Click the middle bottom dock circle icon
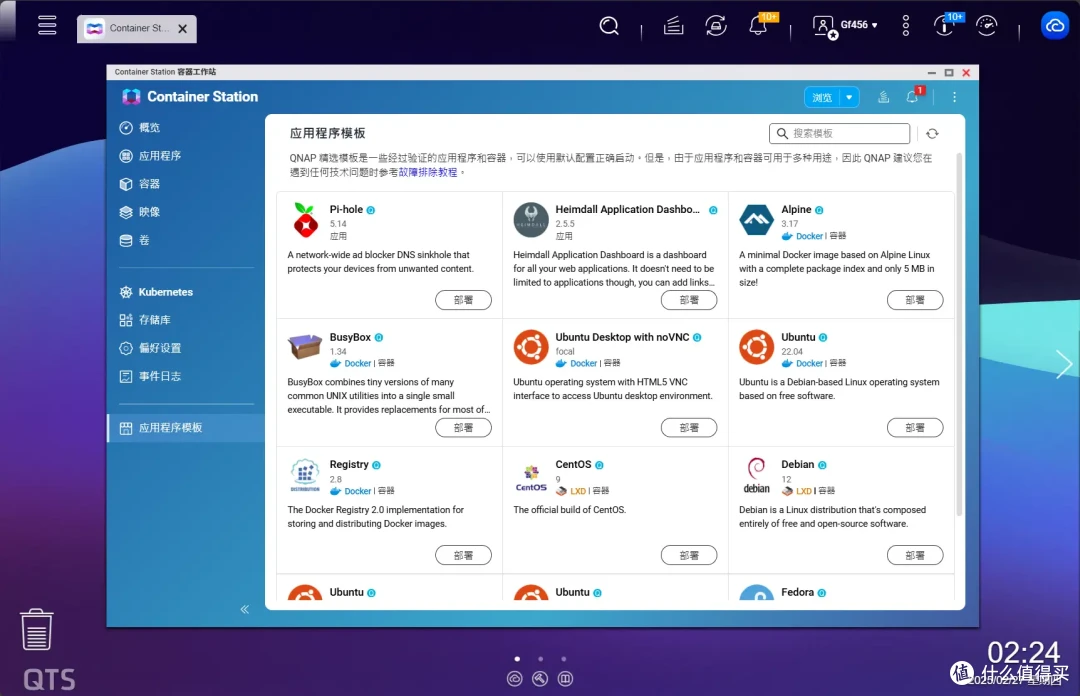Viewport: 1080px width, 696px height. coord(540,679)
